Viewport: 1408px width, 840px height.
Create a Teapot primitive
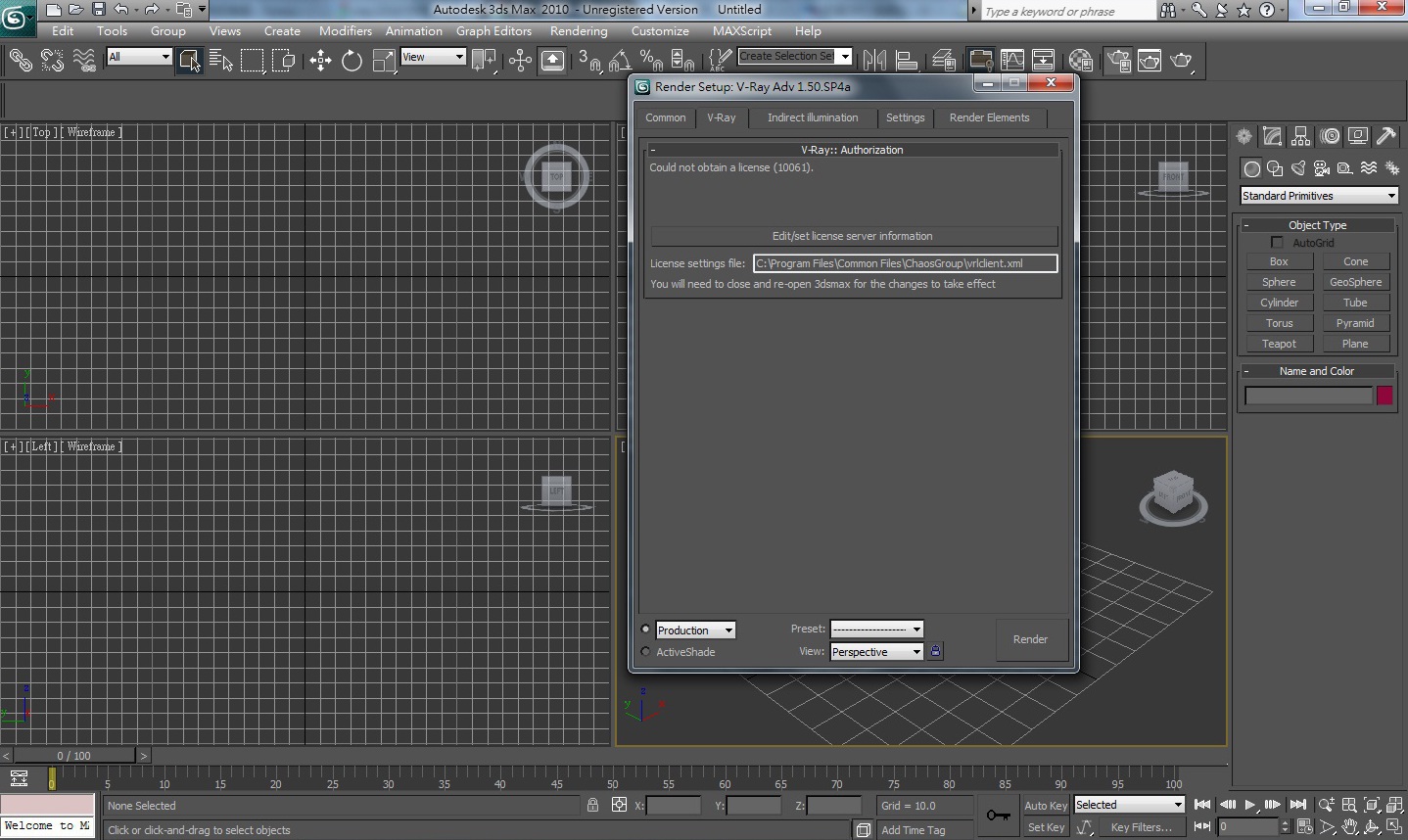[1279, 344]
